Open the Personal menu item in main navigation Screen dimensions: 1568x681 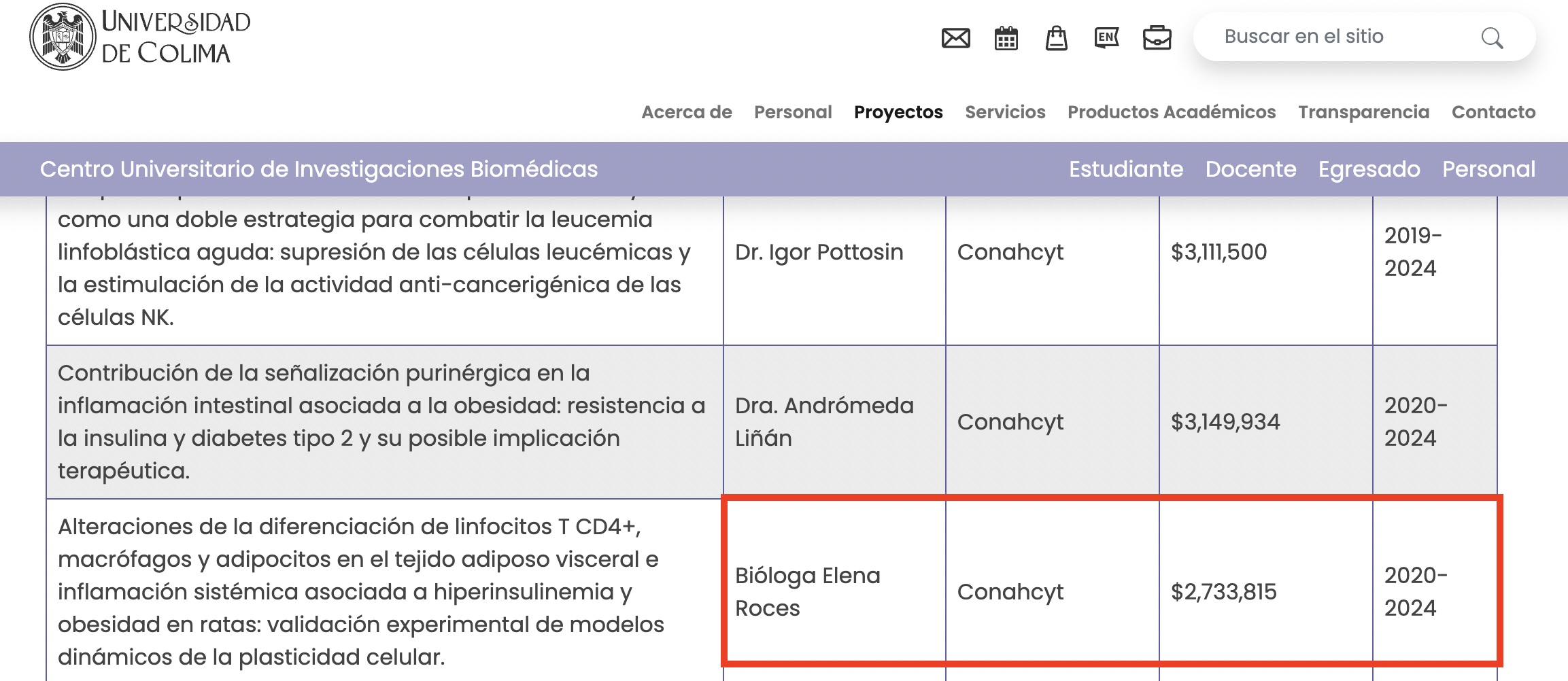click(793, 112)
